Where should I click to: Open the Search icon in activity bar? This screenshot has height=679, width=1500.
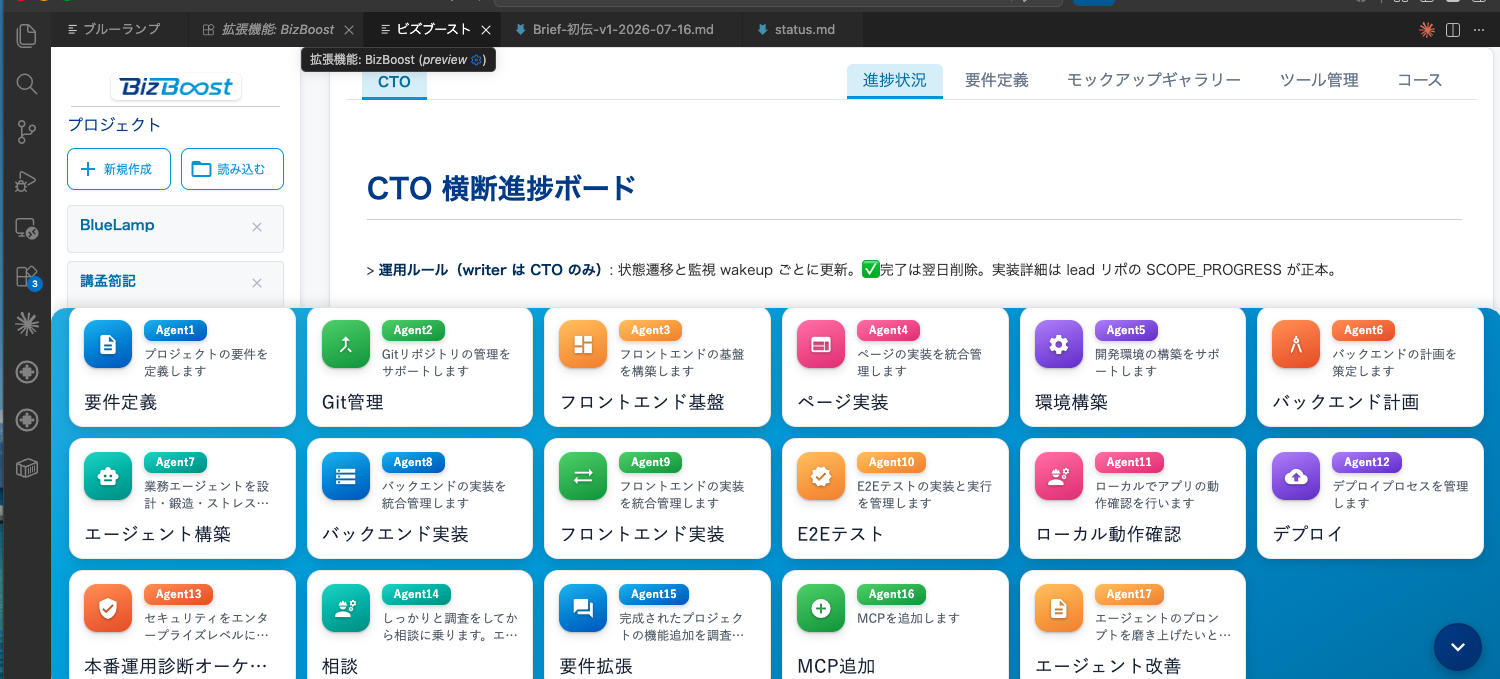tap(27, 84)
